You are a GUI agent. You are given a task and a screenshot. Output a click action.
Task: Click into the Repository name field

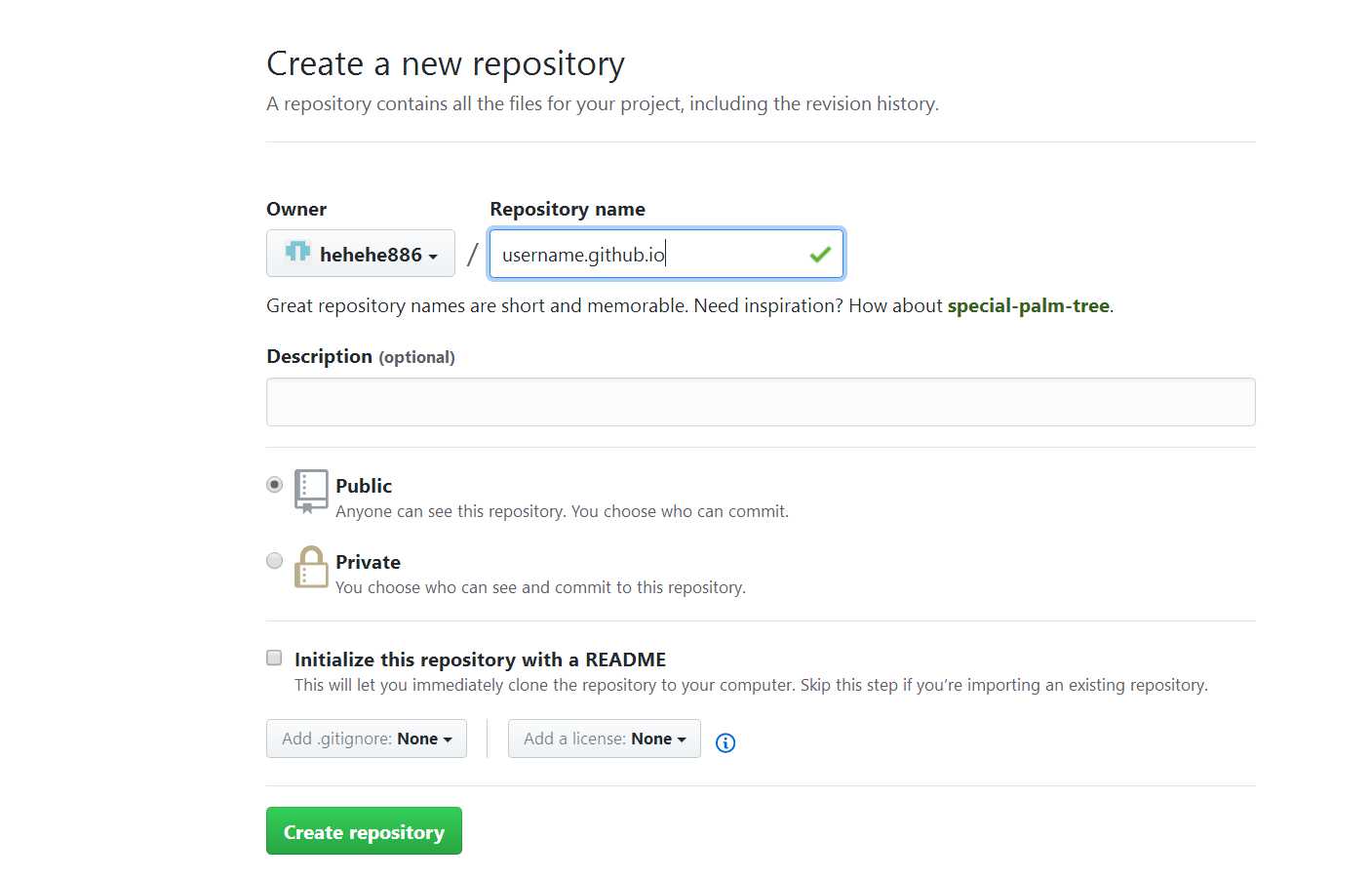(x=666, y=254)
